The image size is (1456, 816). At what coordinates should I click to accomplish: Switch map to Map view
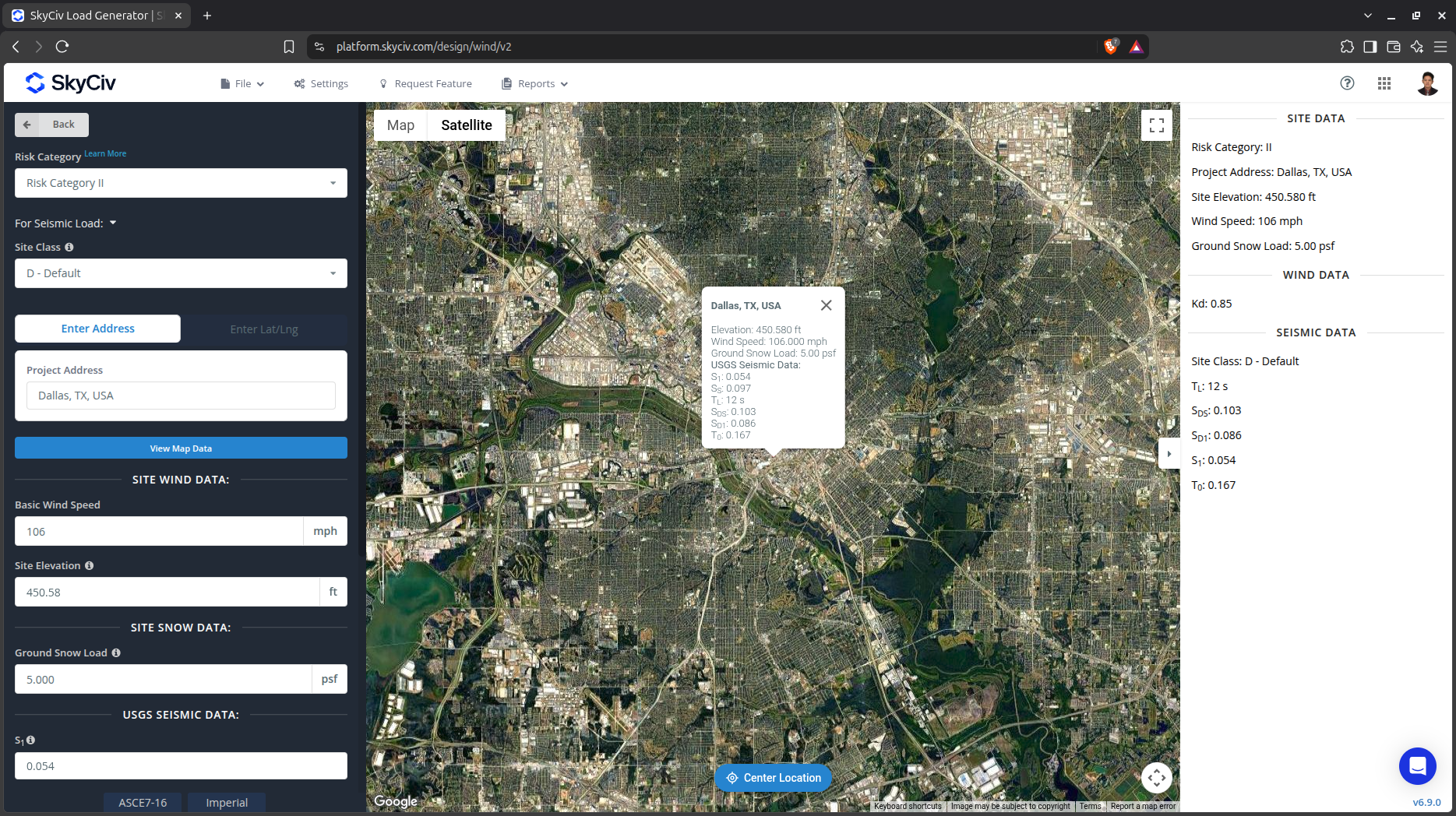coord(400,125)
